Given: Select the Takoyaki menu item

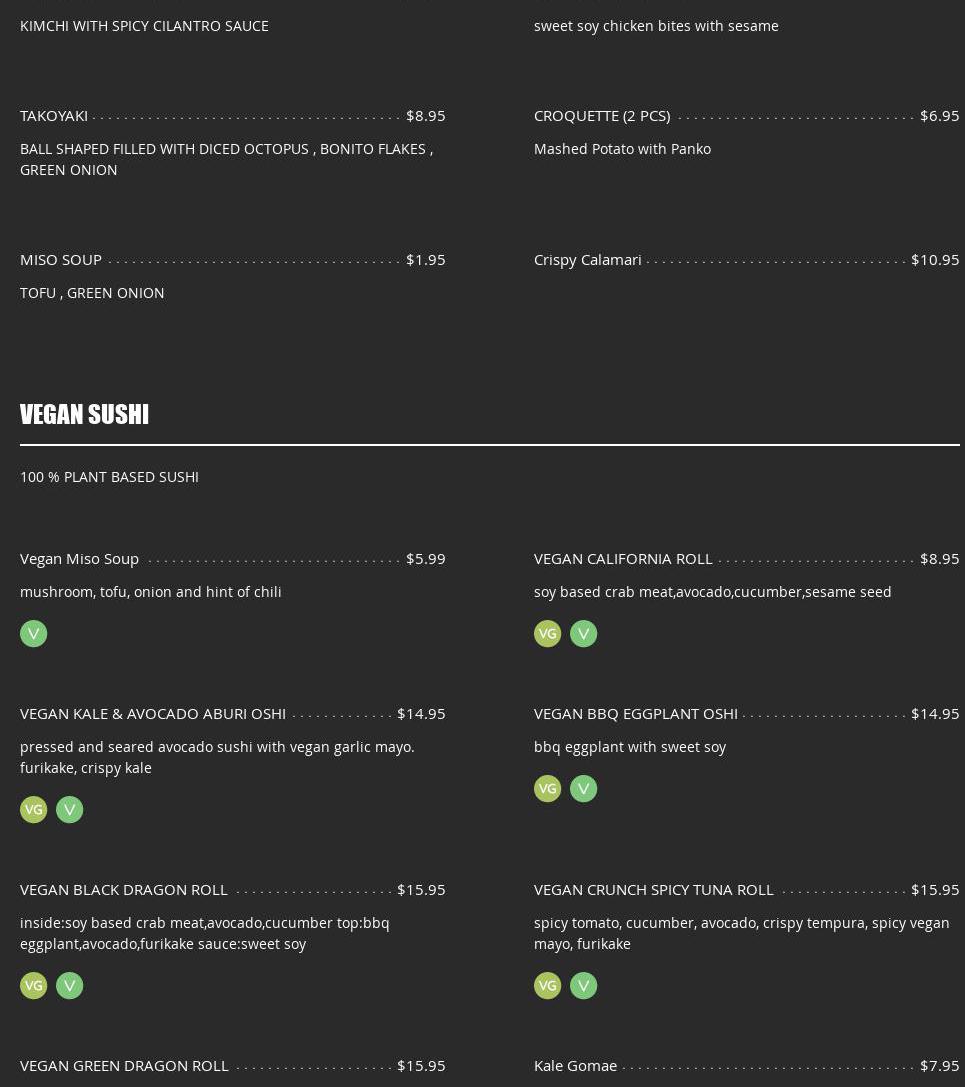Looking at the screenshot, I should click(x=54, y=115).
